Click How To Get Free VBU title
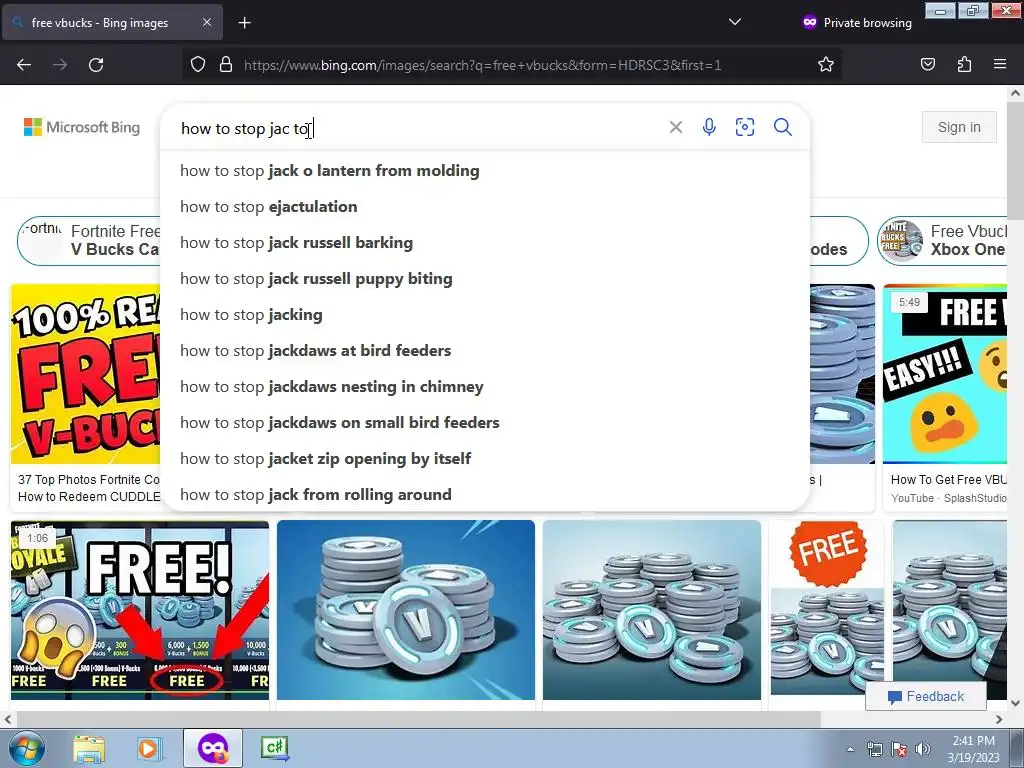This screenshot has width=1024, height=768. (948, 479)
